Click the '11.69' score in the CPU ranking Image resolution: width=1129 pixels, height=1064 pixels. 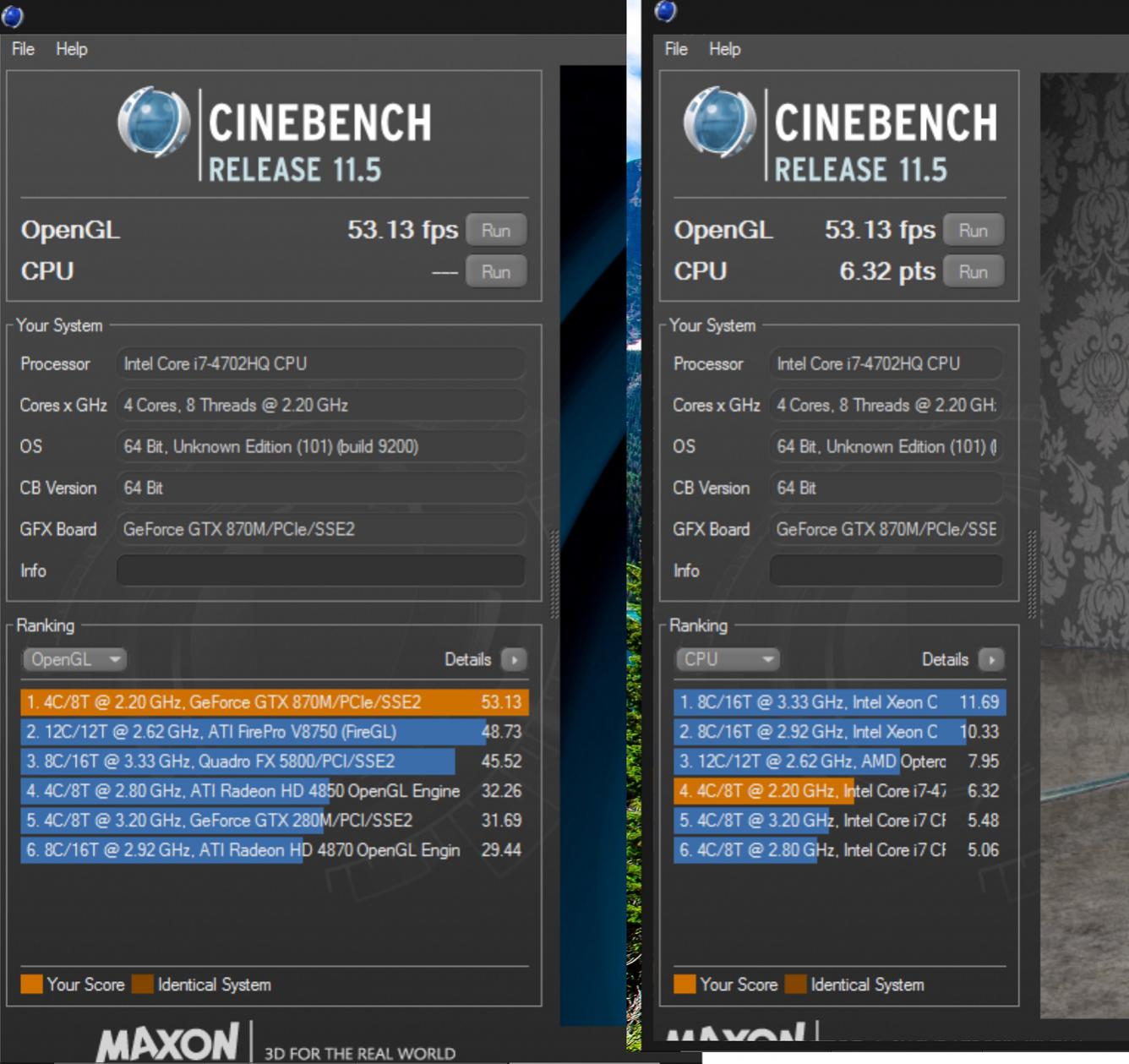tap(979, 702)
